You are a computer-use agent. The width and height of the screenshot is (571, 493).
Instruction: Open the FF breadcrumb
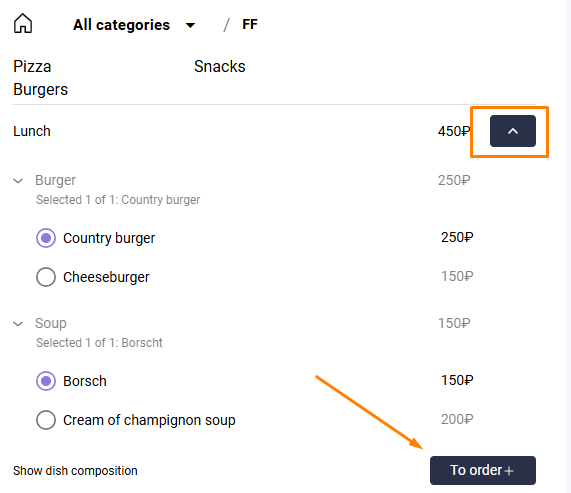pos(250,24)
